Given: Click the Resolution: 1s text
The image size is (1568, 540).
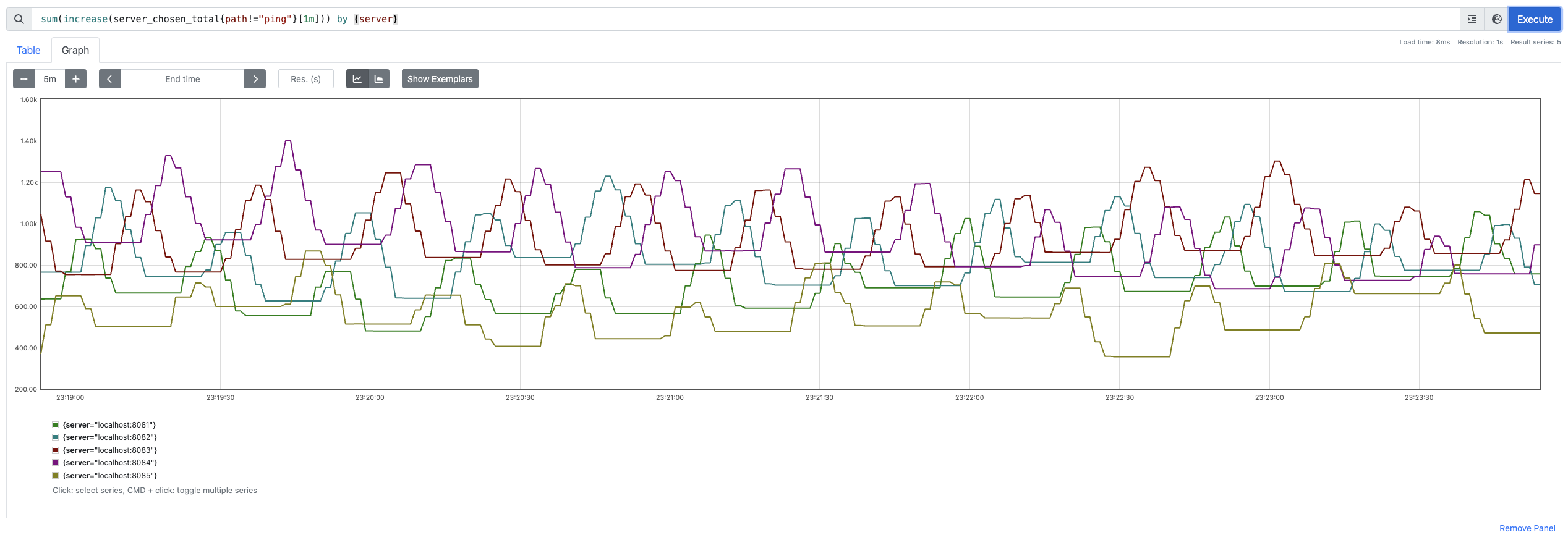Looking at the screenshot, I should pyautogui.click(x=1480, y=42).
